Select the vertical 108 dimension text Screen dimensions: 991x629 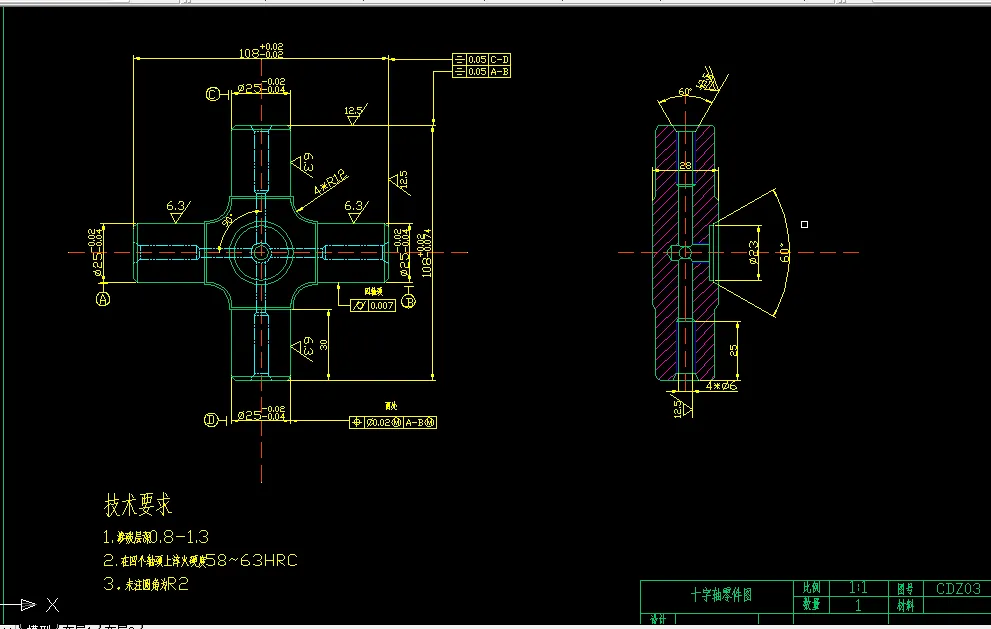[x=425, y=254]
